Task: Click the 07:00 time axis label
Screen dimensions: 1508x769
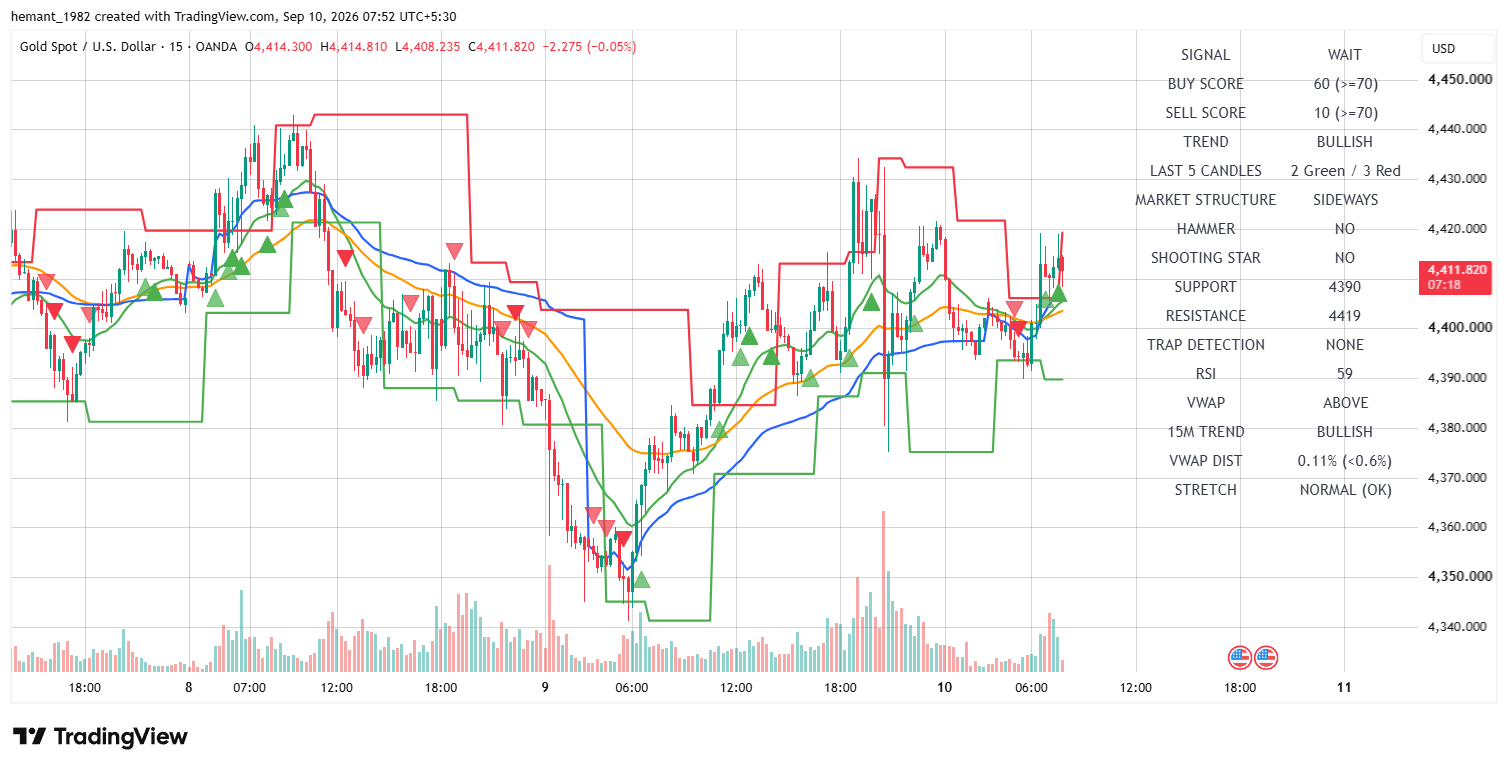Action: 249,688
